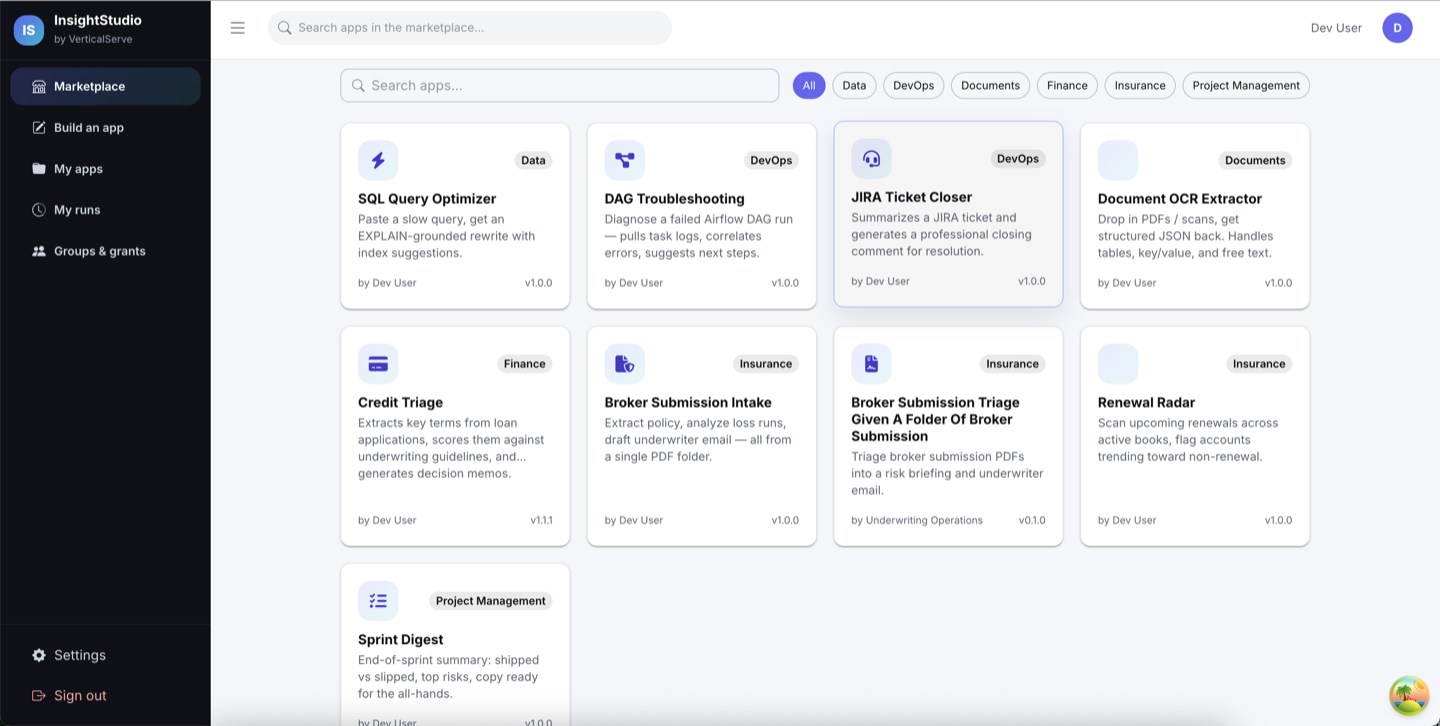
Task: Open the JIRA Ticket Closer title
Action: point(911,197)
